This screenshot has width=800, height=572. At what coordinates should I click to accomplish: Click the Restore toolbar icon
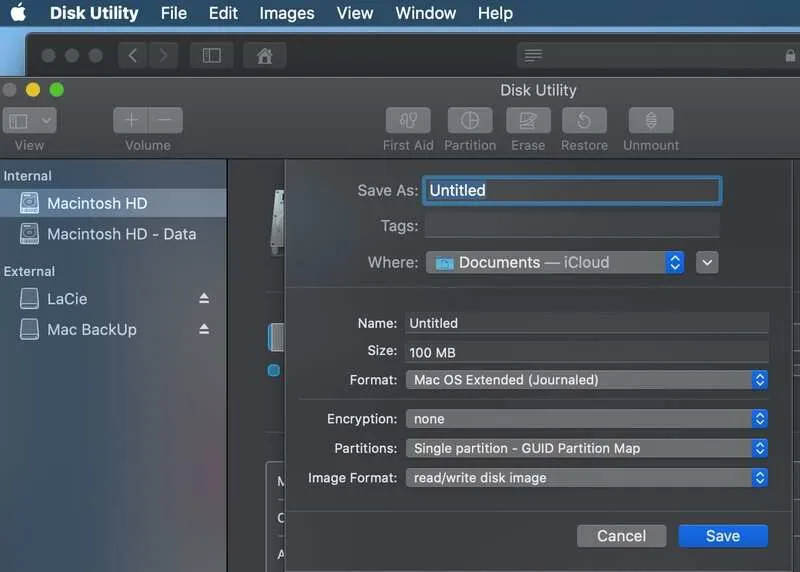tap(584, 120)
